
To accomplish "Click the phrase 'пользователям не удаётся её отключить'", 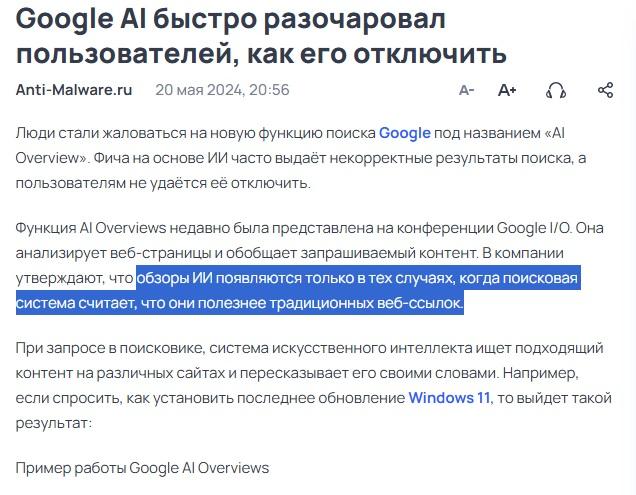I will pyautogui.click(x=161, y=183).
